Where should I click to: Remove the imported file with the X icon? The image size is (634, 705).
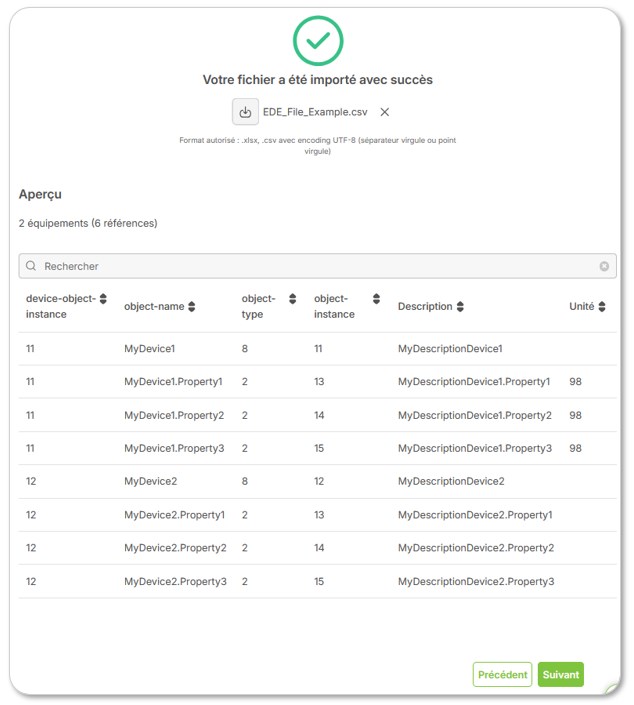coord(384,112)
